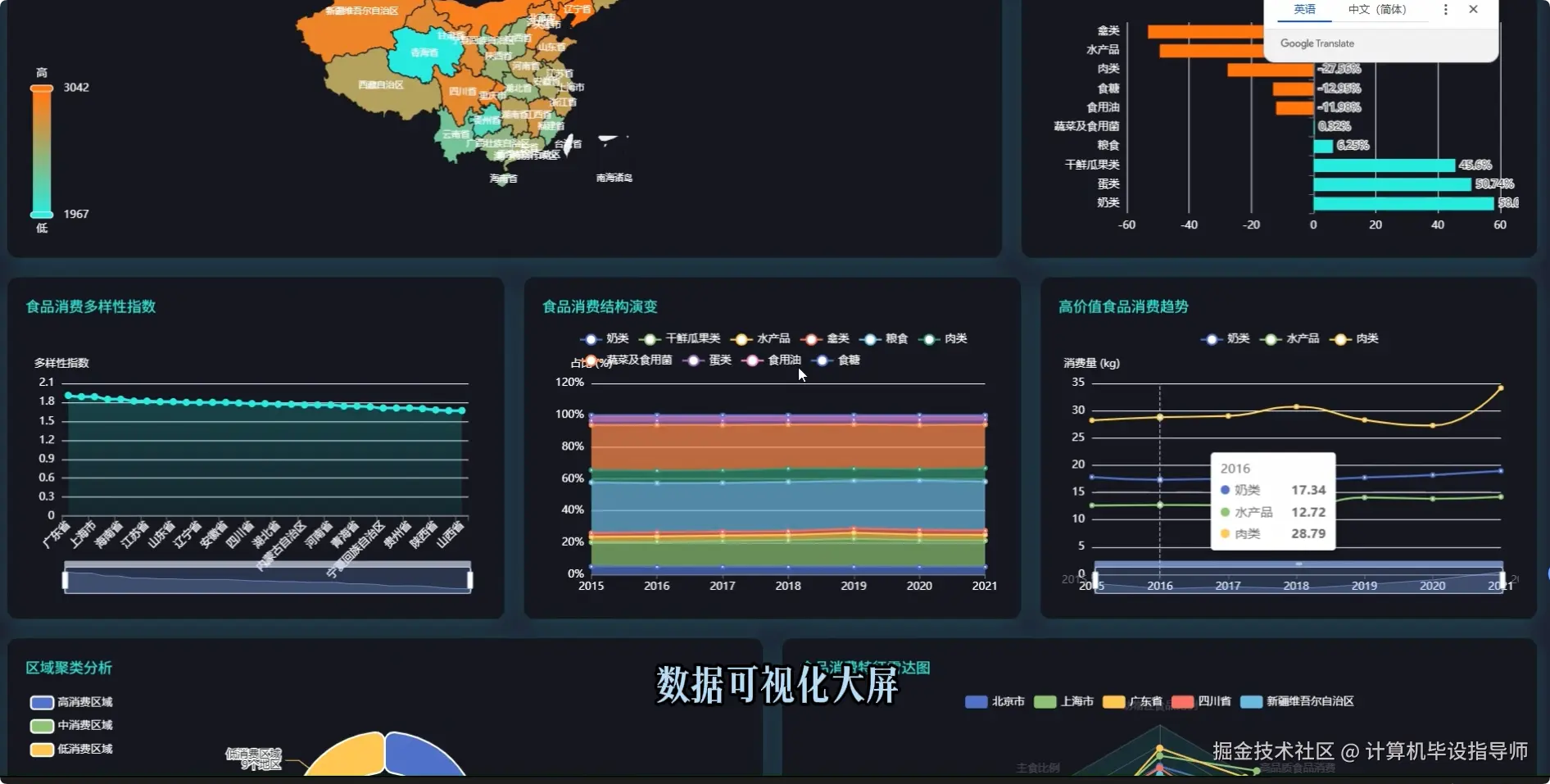Viewport: 1550px width, 784px height.
Task: Toggle 低消费区域 in cluster analysis legend
Action: pyautogui.click(x=71, y=749)
